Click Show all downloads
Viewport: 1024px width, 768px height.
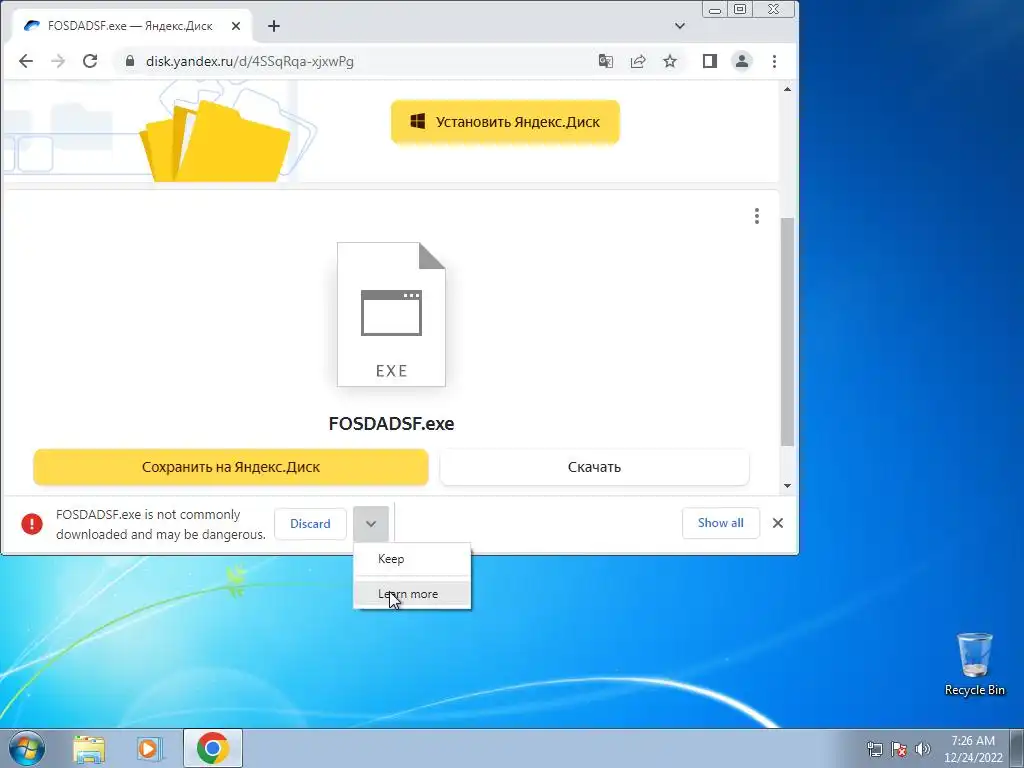[x=720, y=523]
